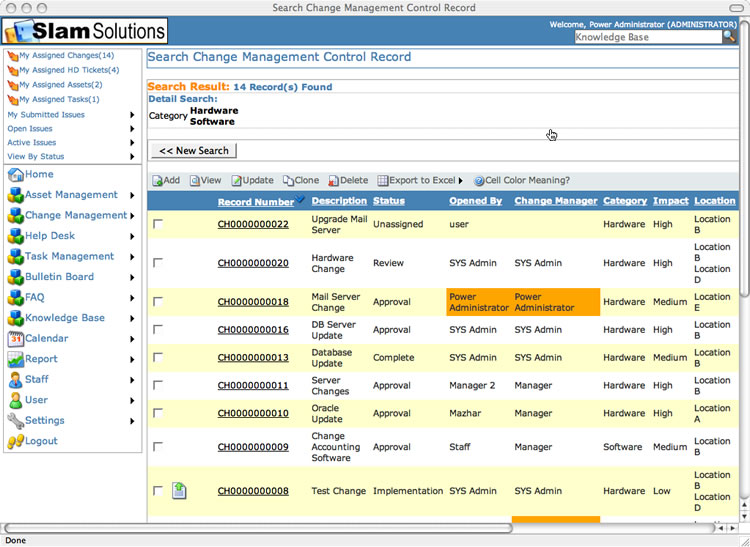Expand the View By Status arrow
The image size is (750, 547).
(x=132, y=156)
